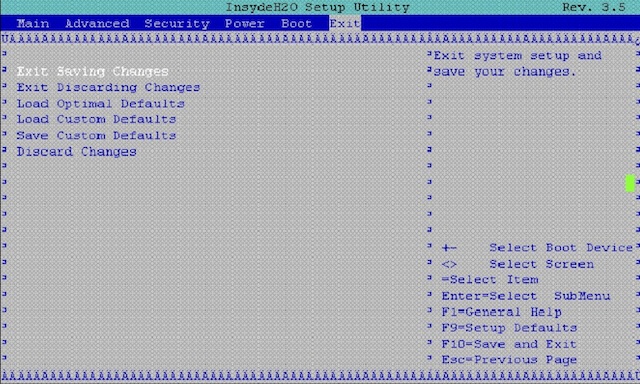Click the =Select Item hint

(x=490, y=280)
